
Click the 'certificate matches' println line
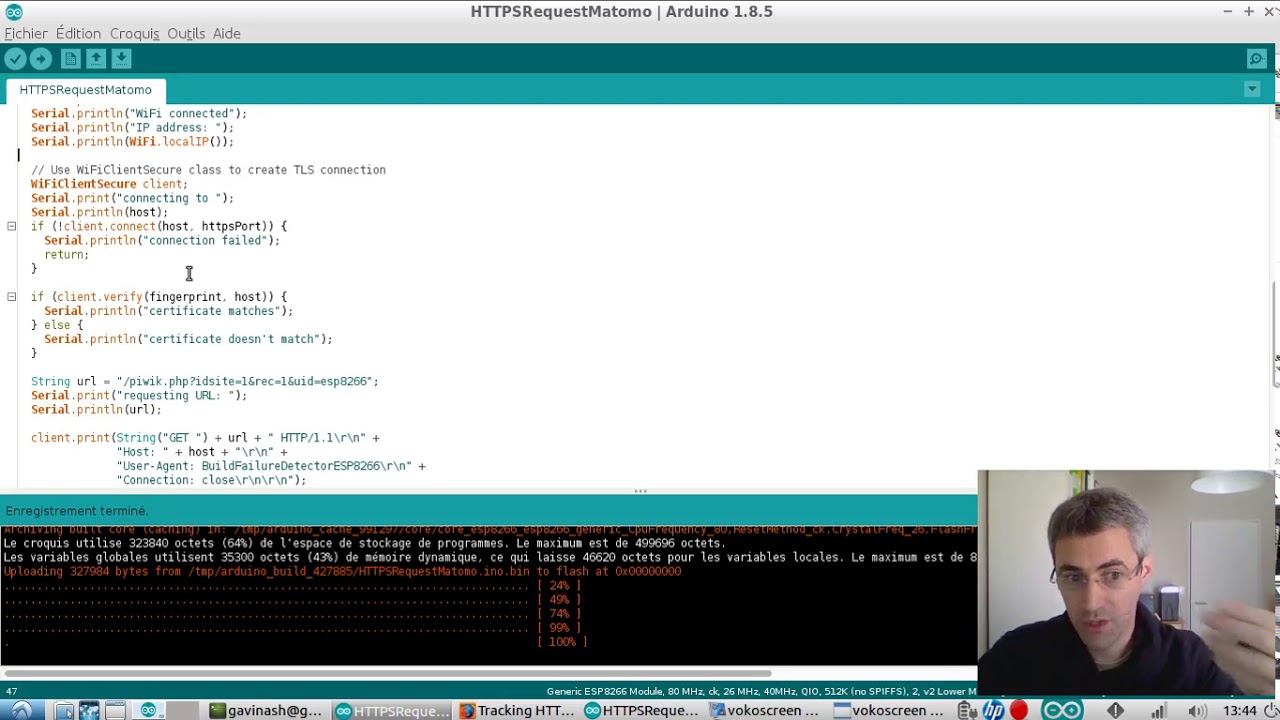click(168, 311)
